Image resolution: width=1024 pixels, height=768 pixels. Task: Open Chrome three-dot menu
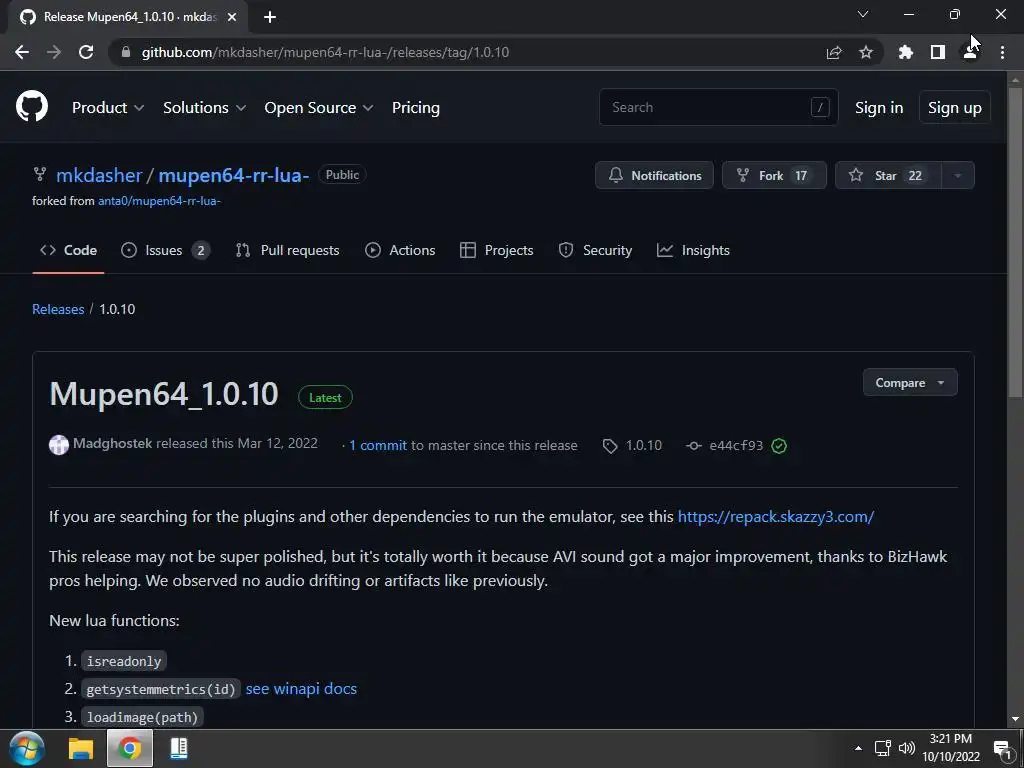1002,52
